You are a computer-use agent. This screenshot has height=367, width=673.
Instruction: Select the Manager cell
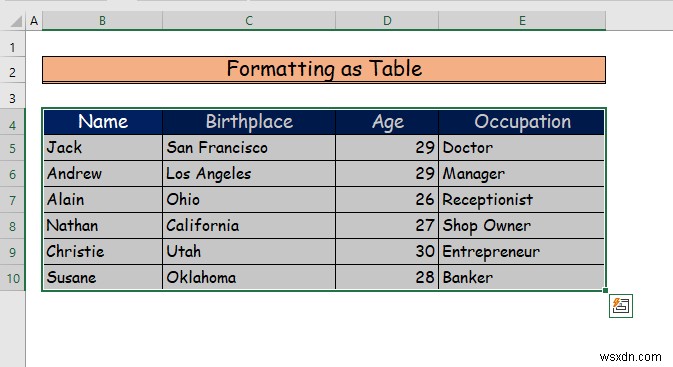click(521, 174)
